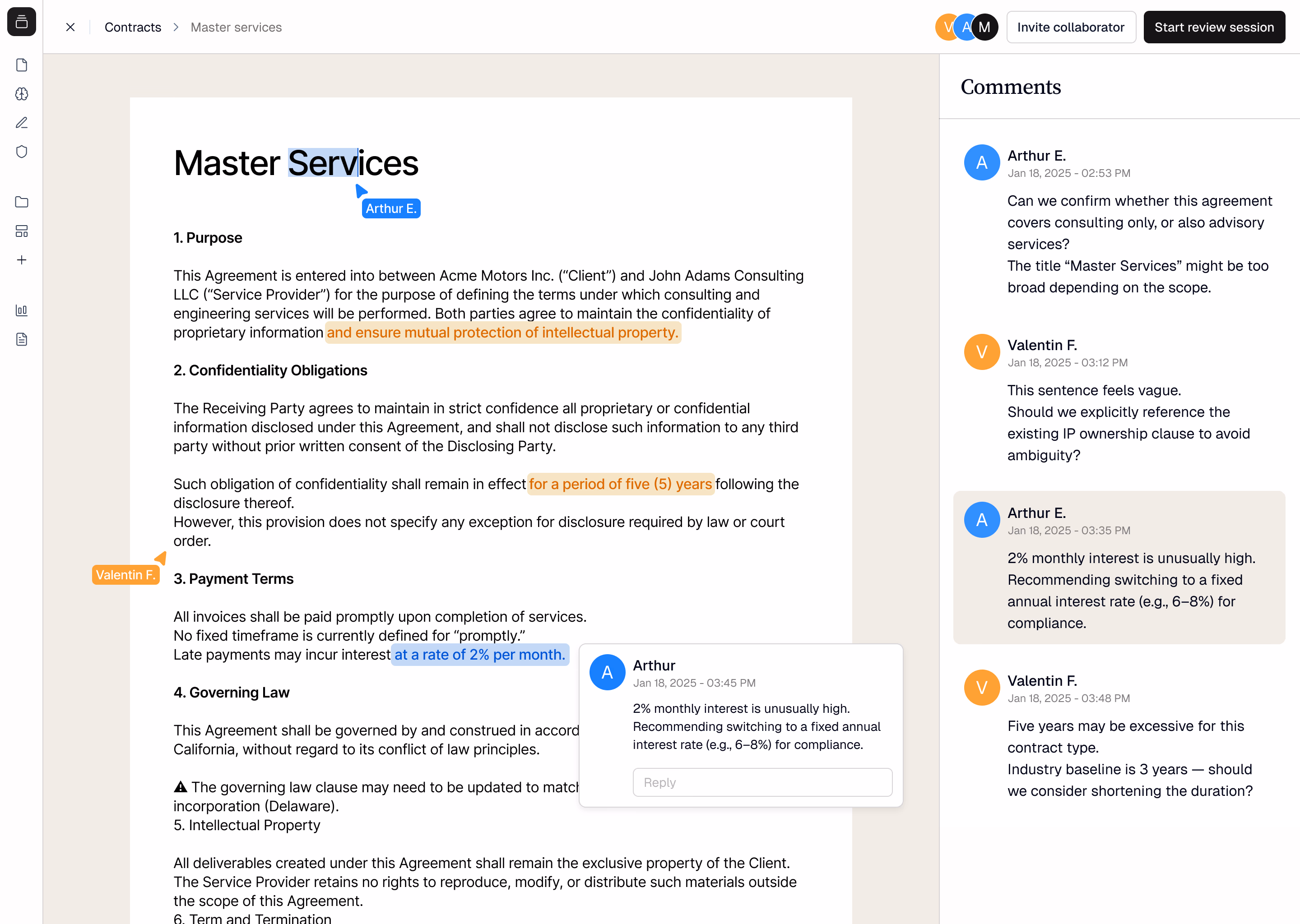
Task: Click the Reply field in the comment popup
Action: tap(762, 782)
